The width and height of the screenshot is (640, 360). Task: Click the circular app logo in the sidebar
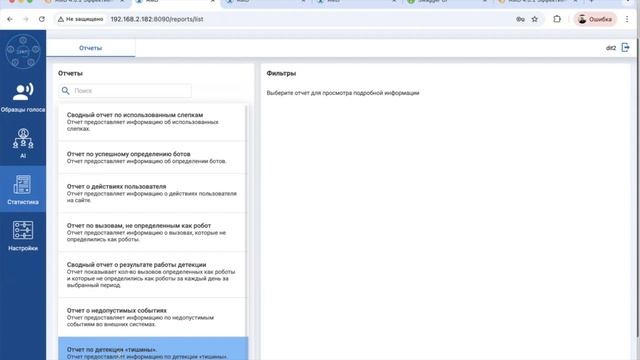(23, 51)
